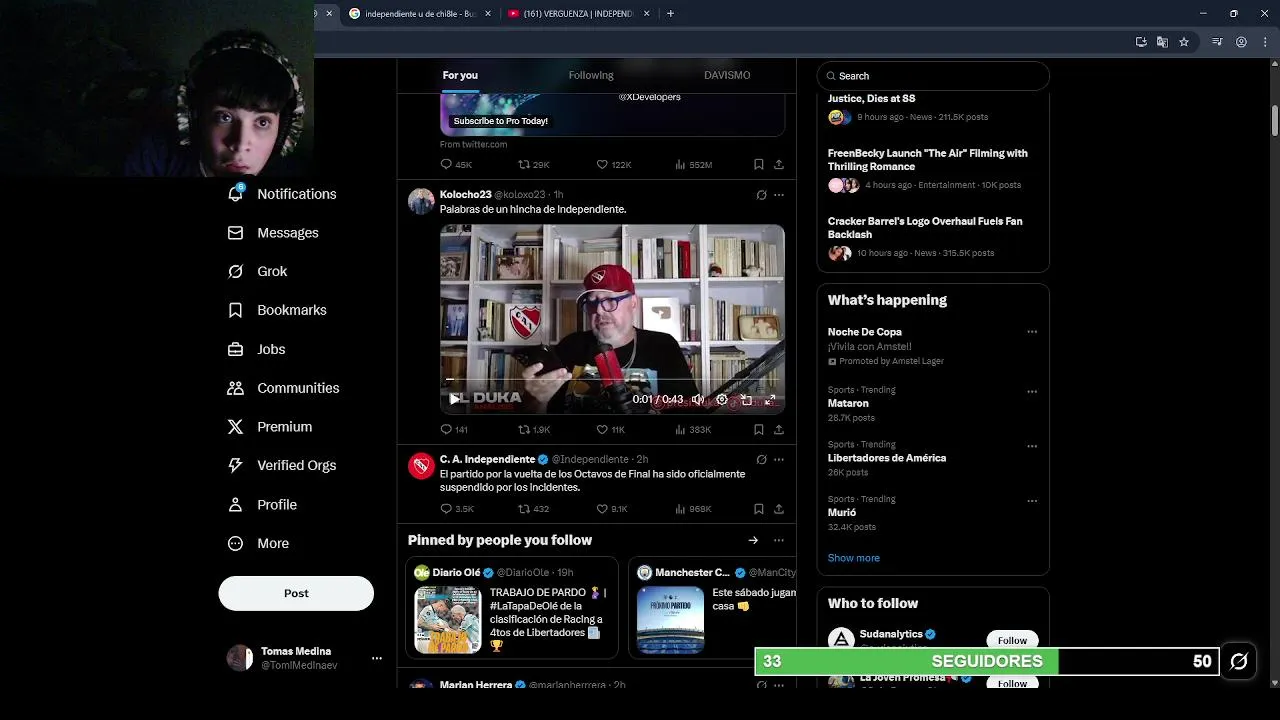
Task: Share the XDevelopers post
Action: 778,164
